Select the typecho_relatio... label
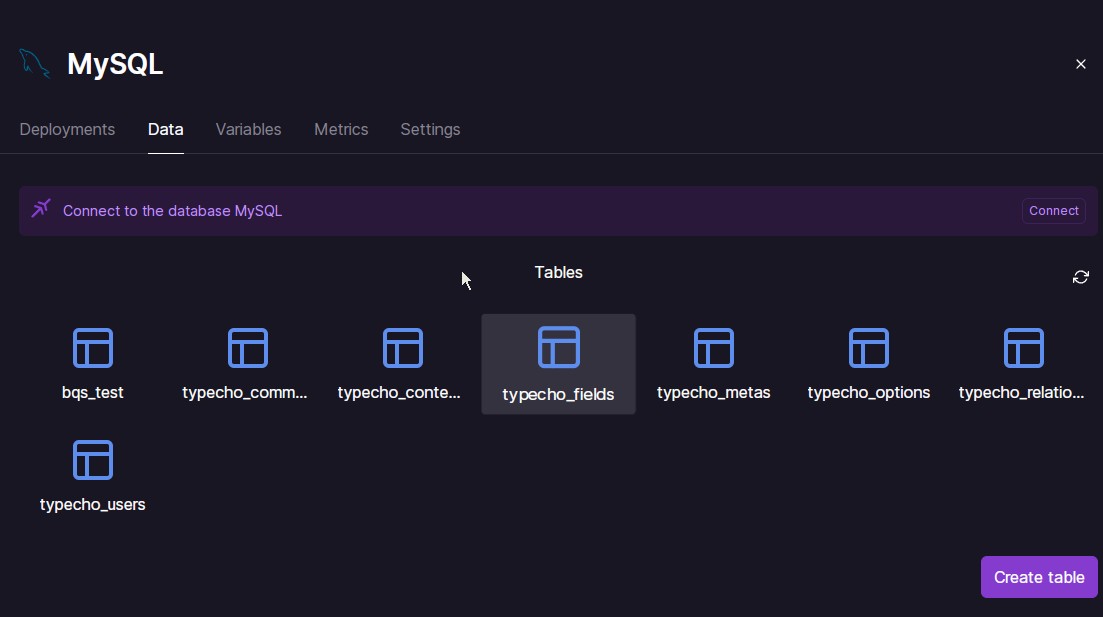The height and width of the screenshot is (617, 1103). [1021, 393]
